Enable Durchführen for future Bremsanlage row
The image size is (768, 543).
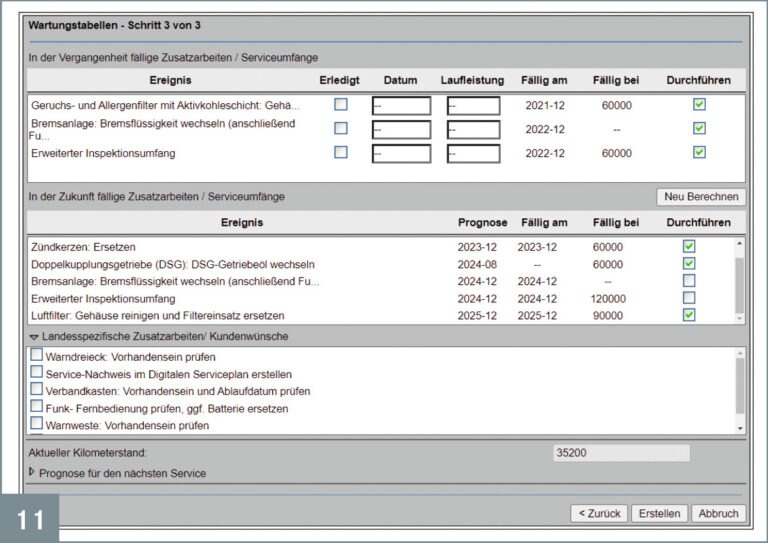[x=689, y=281]
